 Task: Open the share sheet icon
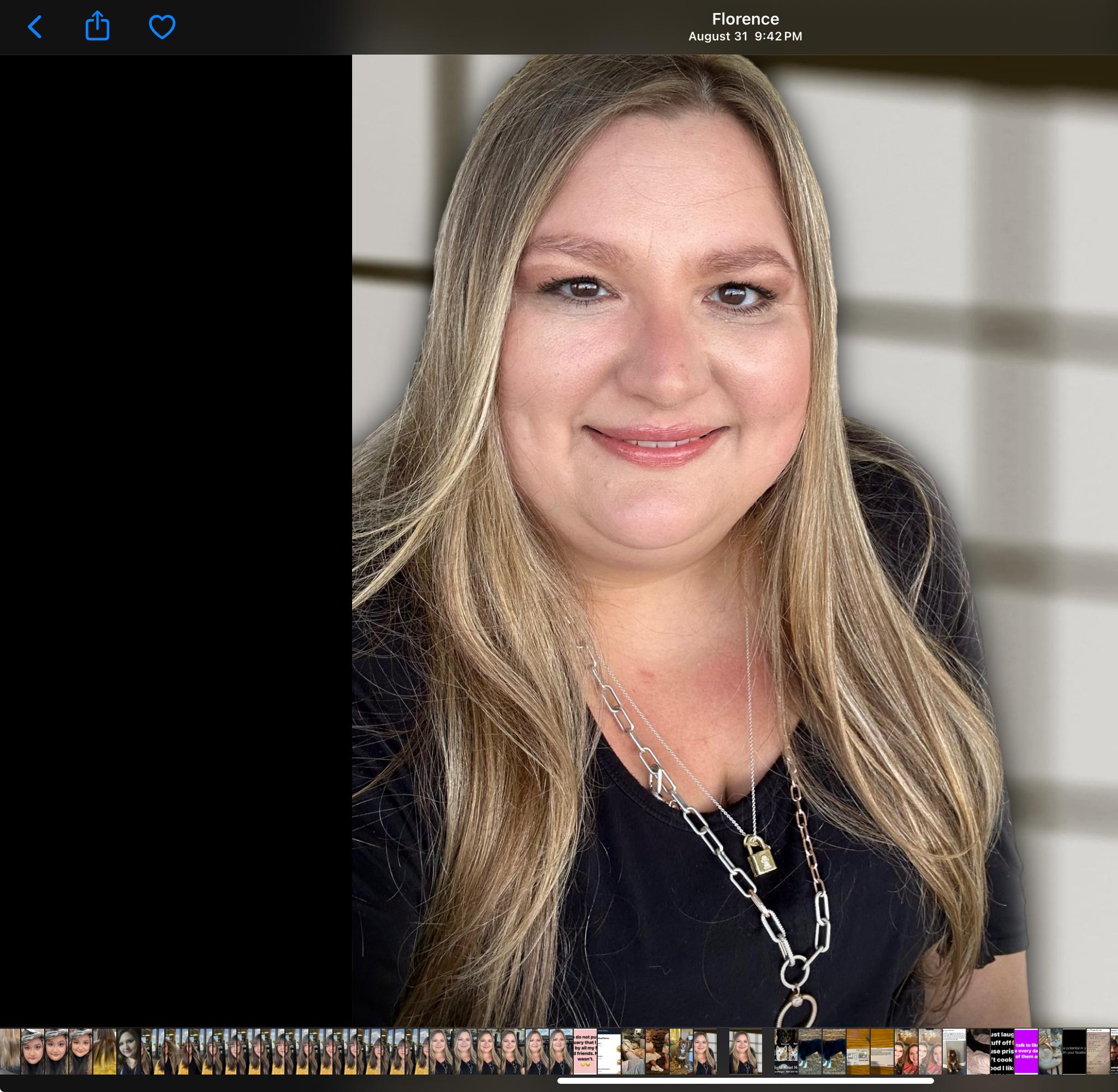tap(98, 26)
